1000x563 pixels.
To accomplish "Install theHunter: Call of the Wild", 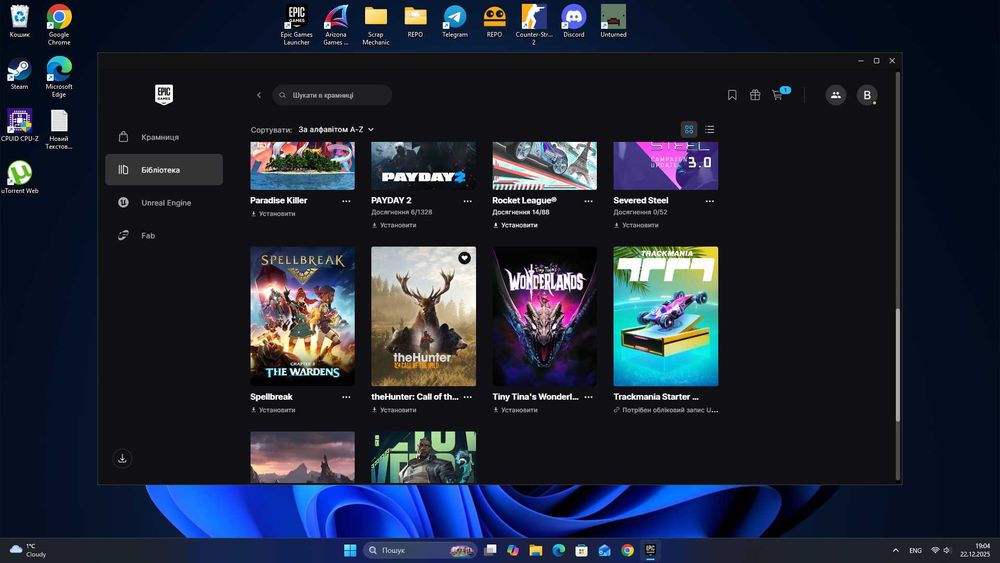I will [x=394, y=410].
